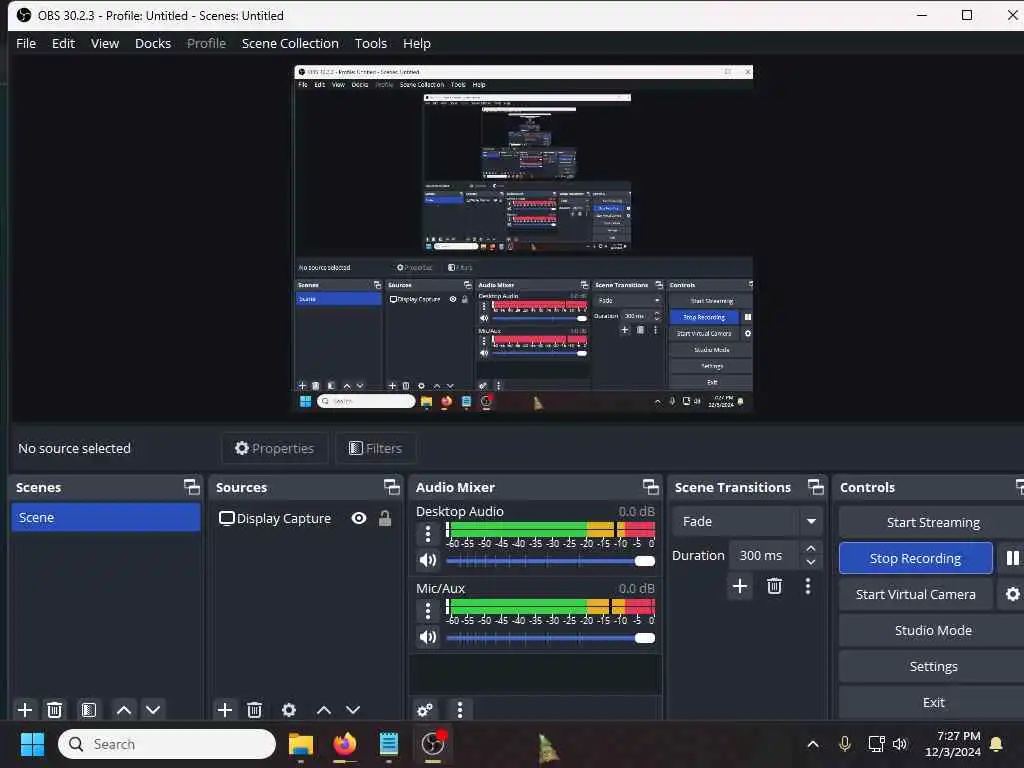Increase transition duration with up arrow
The width and height of the screenshot is (1024, 768).
pyautogui.click(x=810, y=549)
